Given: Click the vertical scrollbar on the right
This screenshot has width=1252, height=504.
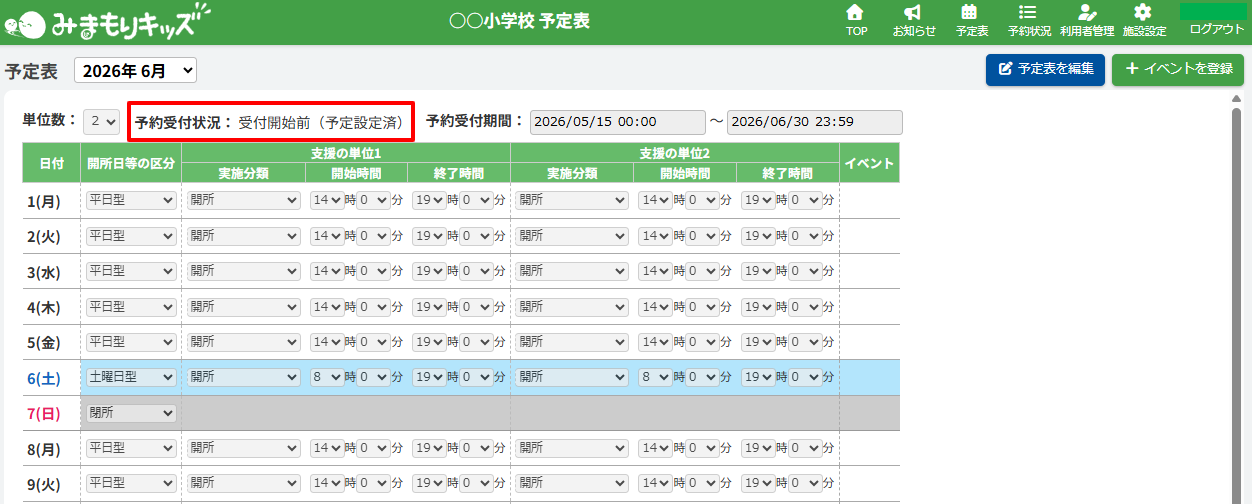Looking at the screenshot, I should 1236,300.
